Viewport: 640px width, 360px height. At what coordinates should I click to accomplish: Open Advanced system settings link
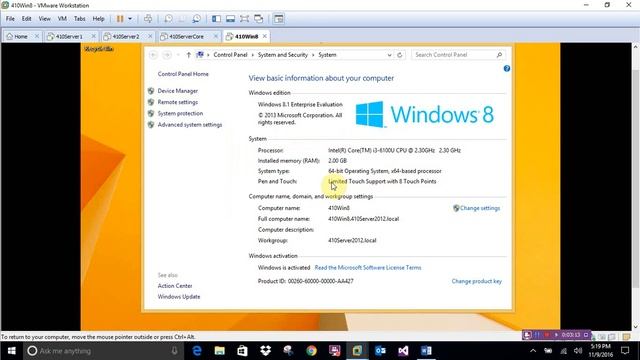190,125
